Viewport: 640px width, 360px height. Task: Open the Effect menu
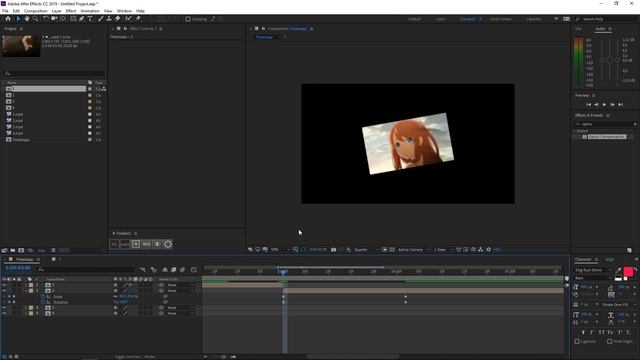[71, 11]
